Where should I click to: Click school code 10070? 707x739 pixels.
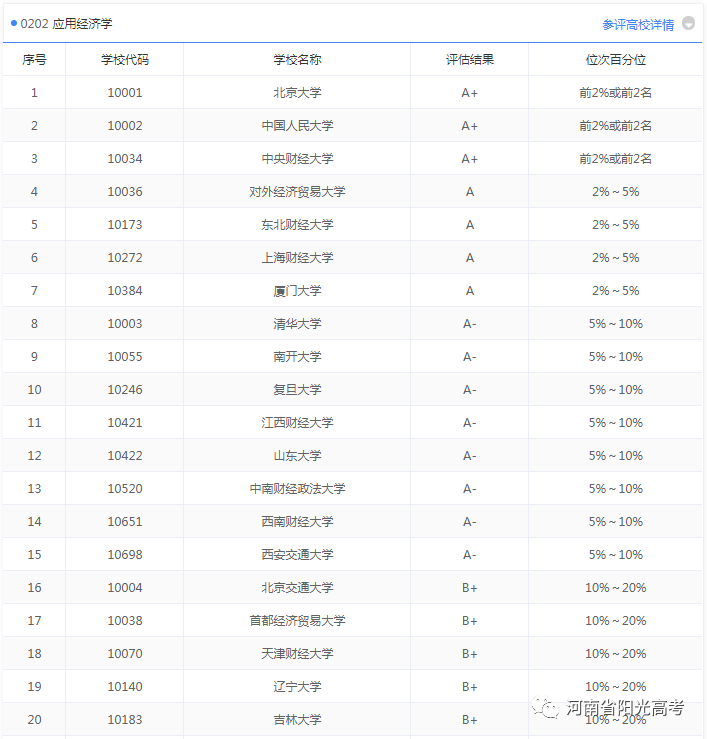[x=125, y=654]
